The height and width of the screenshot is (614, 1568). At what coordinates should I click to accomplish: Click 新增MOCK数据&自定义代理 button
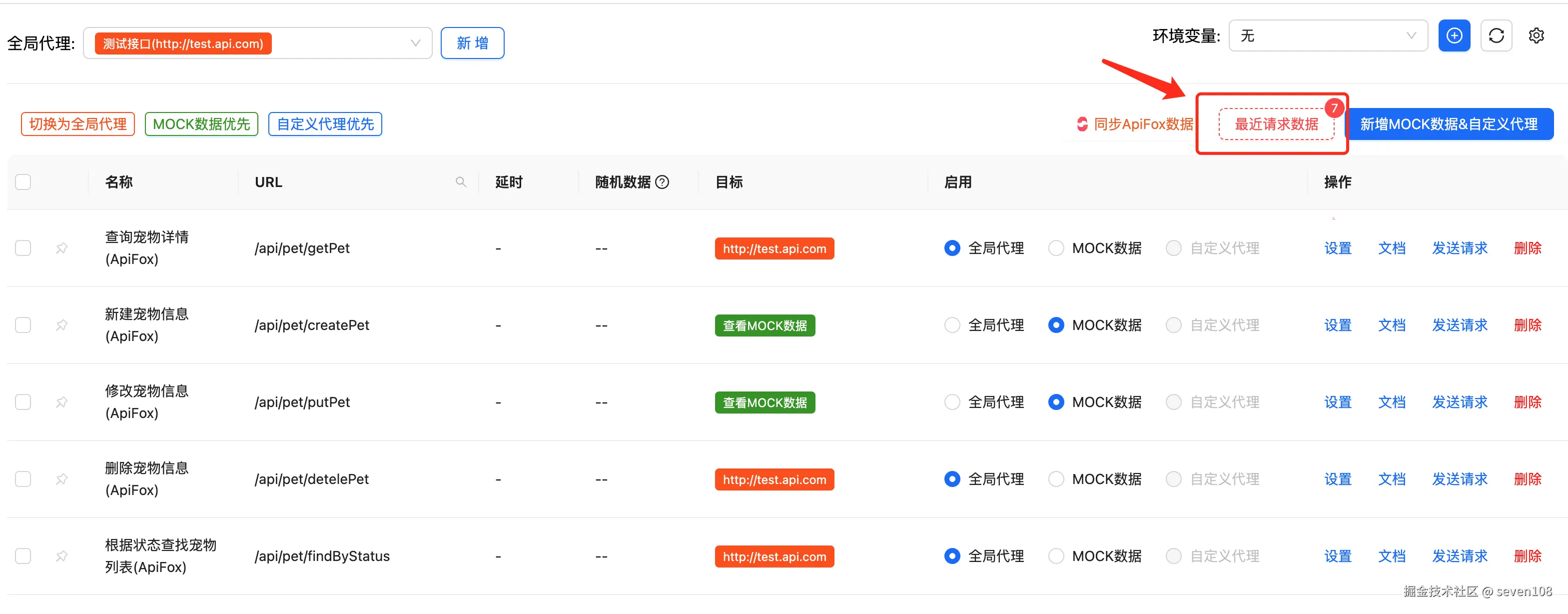1449,124
